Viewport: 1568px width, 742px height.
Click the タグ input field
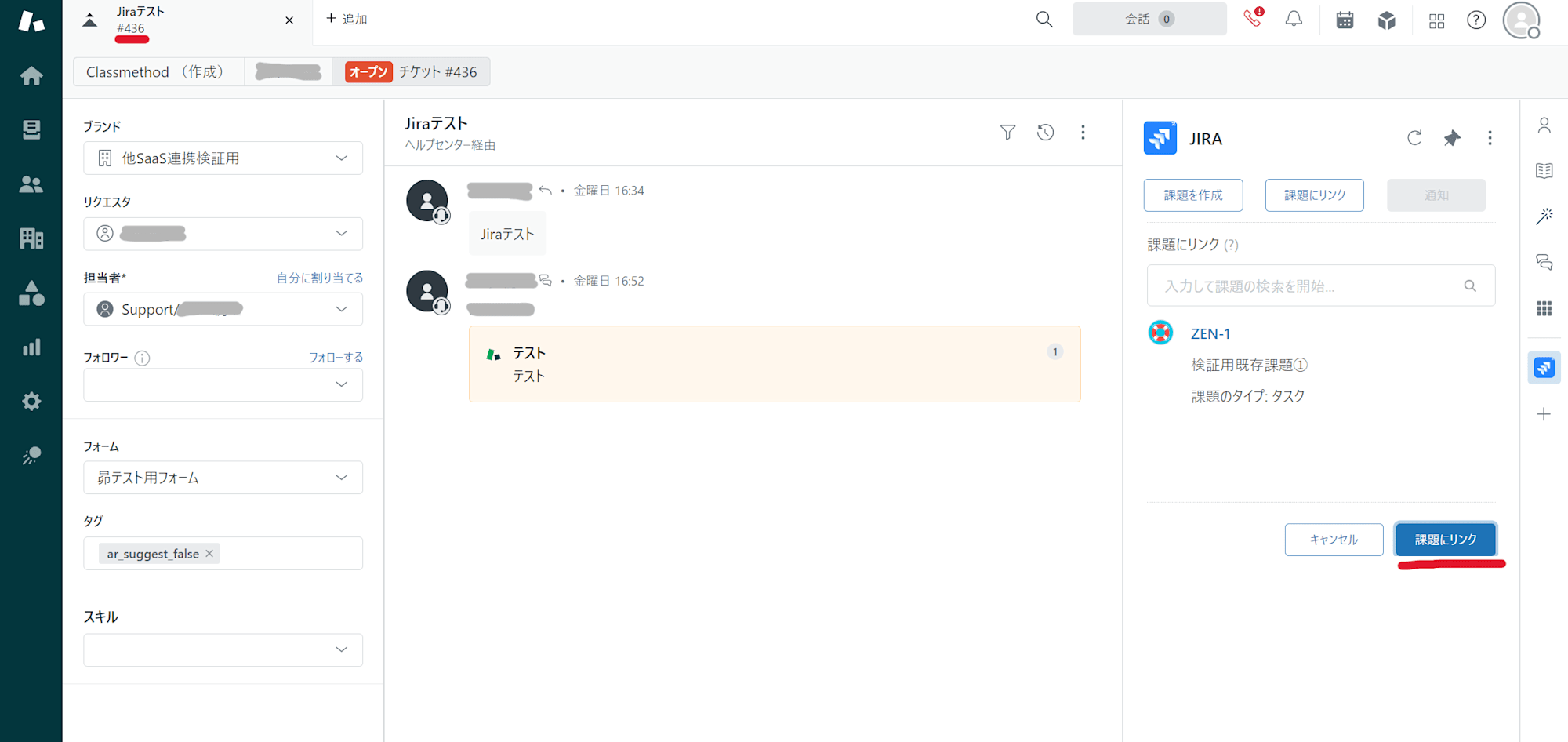point(223,554)
